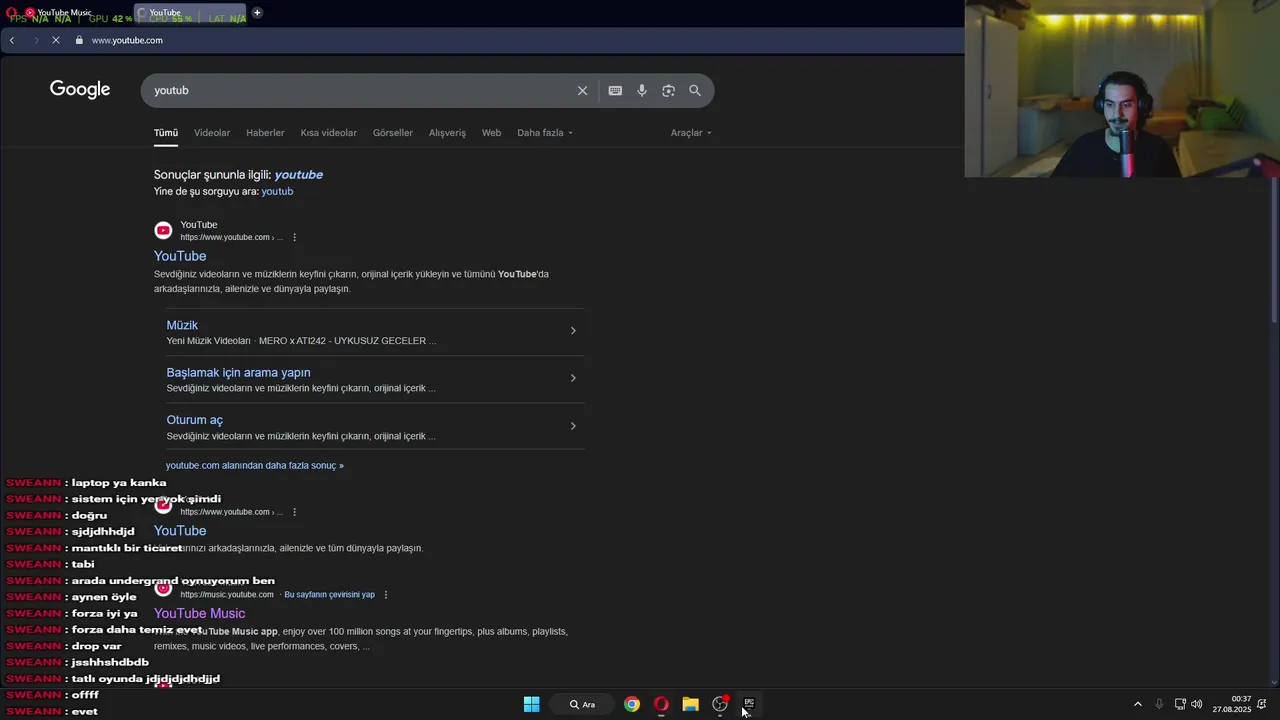Open the Opera menu logo
Viewport: 1280px width, 720px height.
pos(12,13)
